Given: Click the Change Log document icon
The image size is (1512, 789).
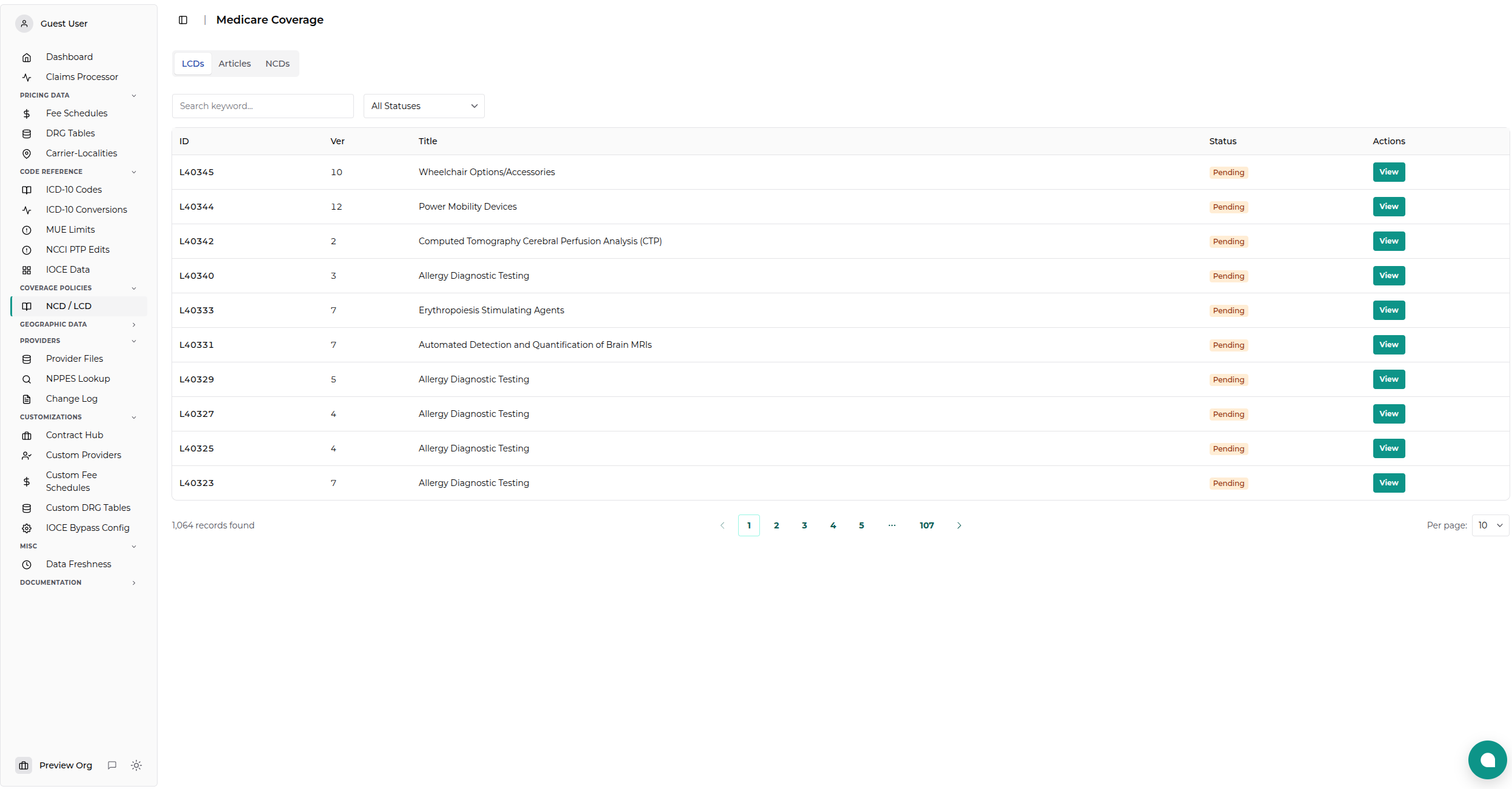Looking at the screenshot, I should 27,399.
